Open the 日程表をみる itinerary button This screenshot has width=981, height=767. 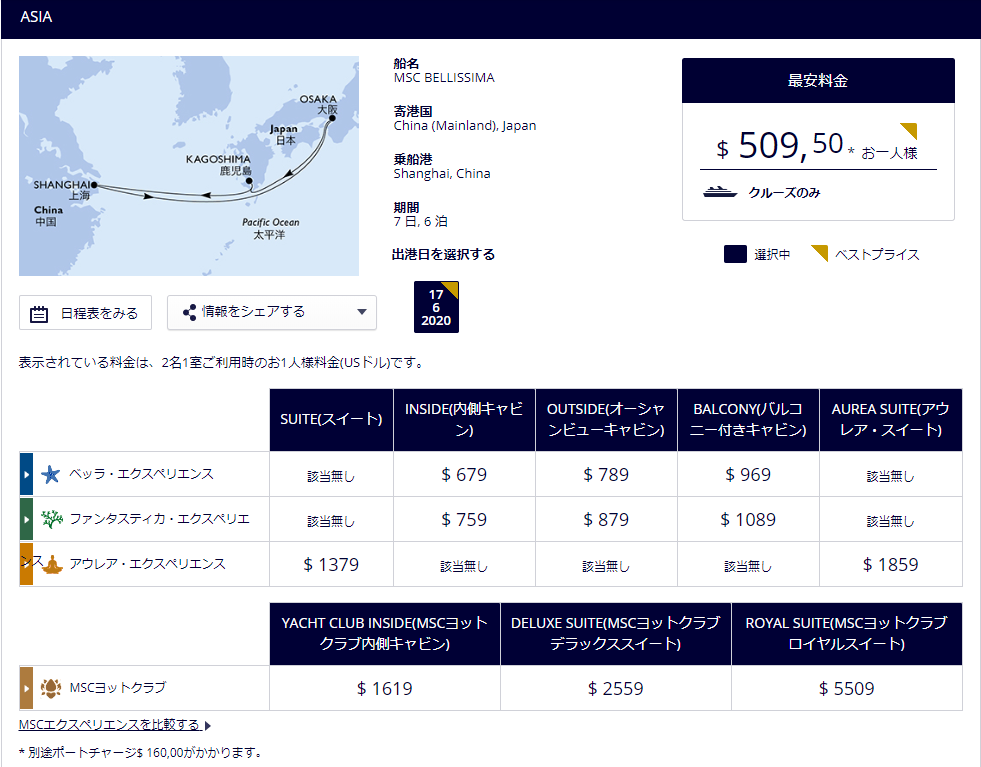pos(85,313)
